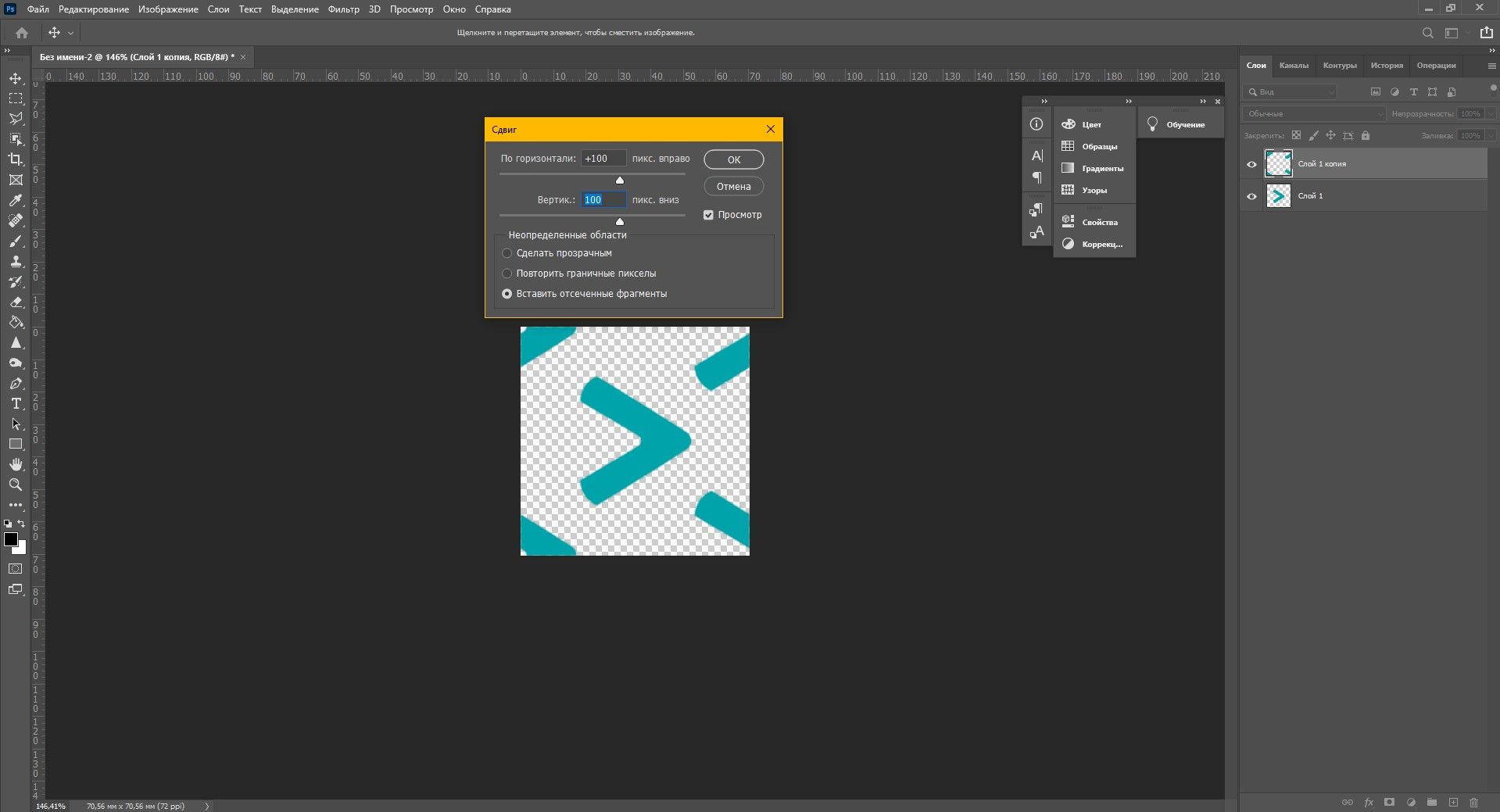Open the Обычные blend mode dropdown
This screenshot has width=1500, height=812.
1314,114
